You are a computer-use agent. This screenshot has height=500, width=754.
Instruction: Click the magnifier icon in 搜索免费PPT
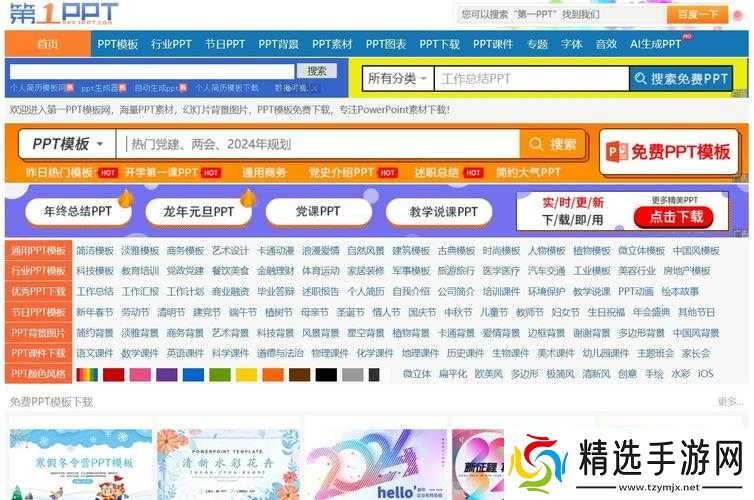(640, 79)
